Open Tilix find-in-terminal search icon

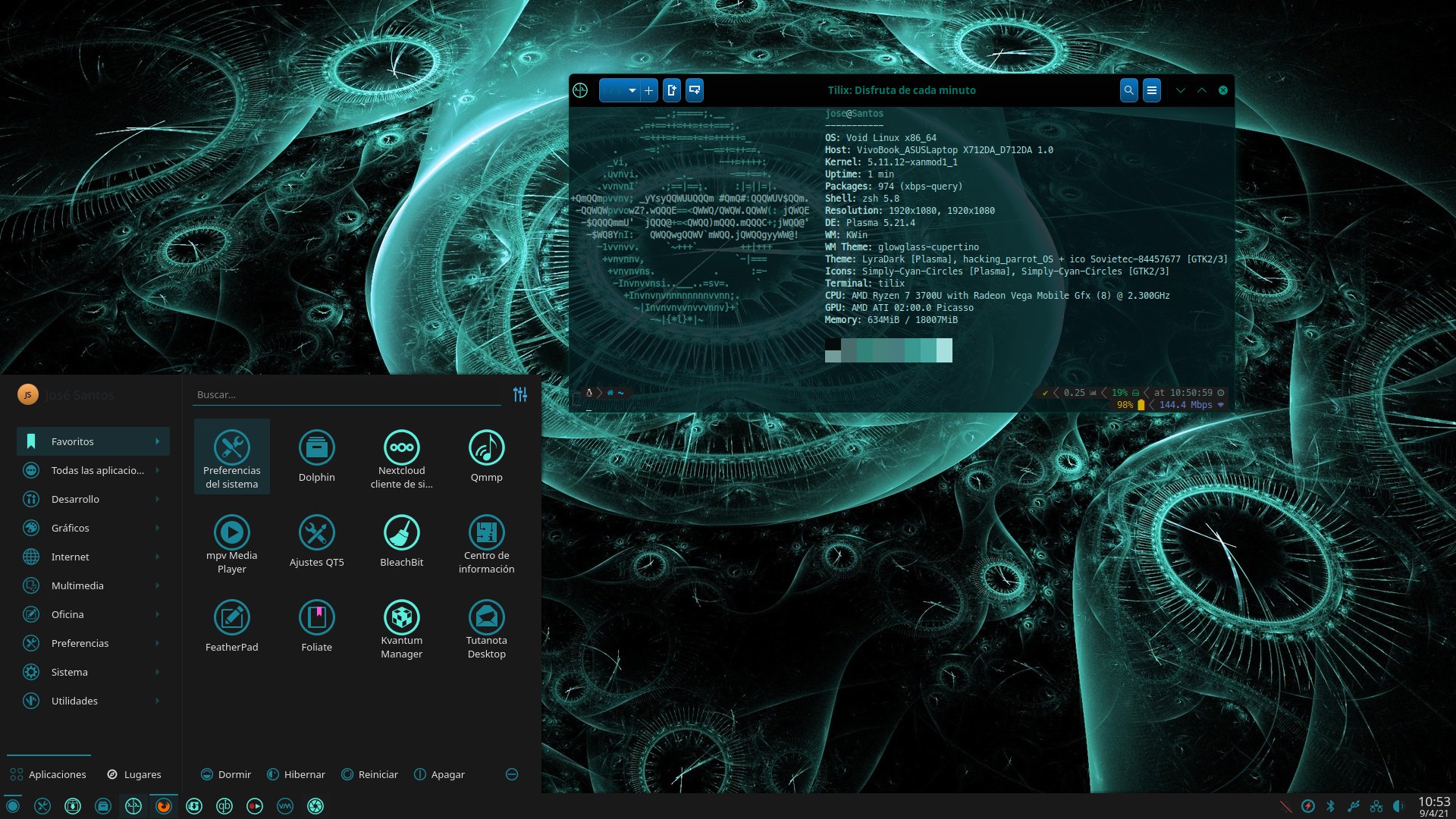point(1128,90)
